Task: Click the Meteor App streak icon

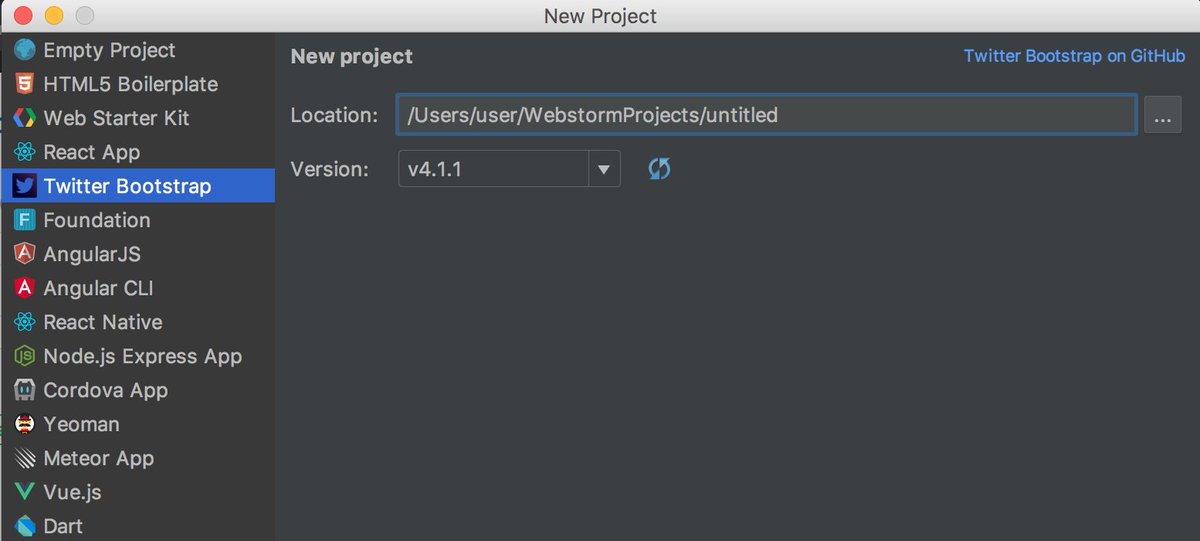Action: point(25,458)
